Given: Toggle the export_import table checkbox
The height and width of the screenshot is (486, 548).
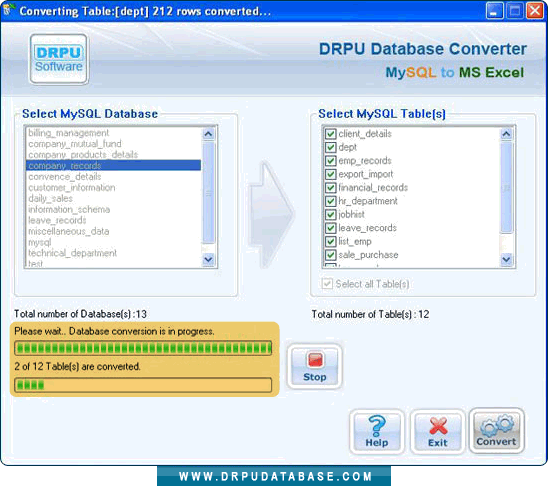Looking at the screenshot, I should (x=331, y=174).
